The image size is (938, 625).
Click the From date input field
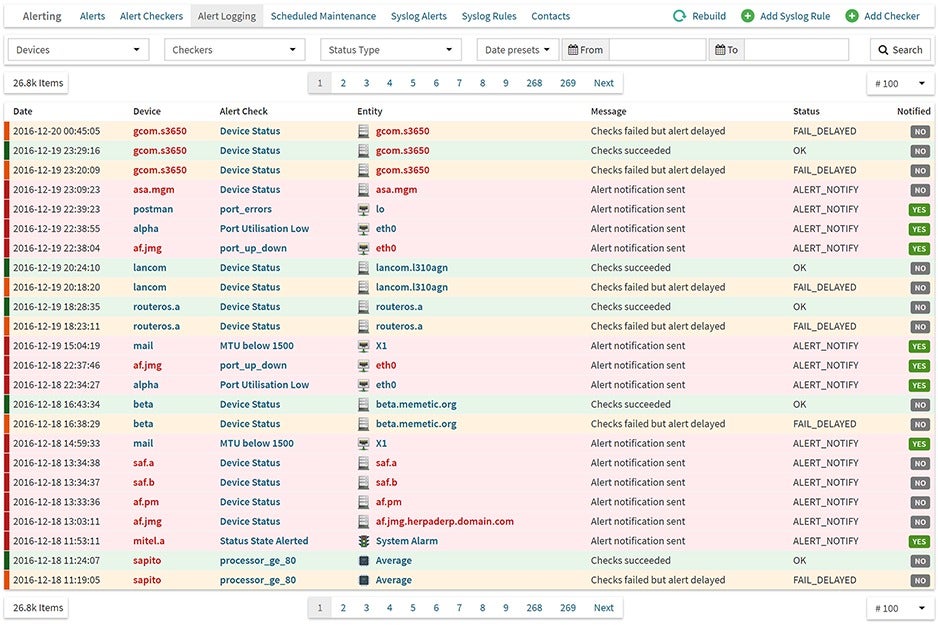click(657, 50)
